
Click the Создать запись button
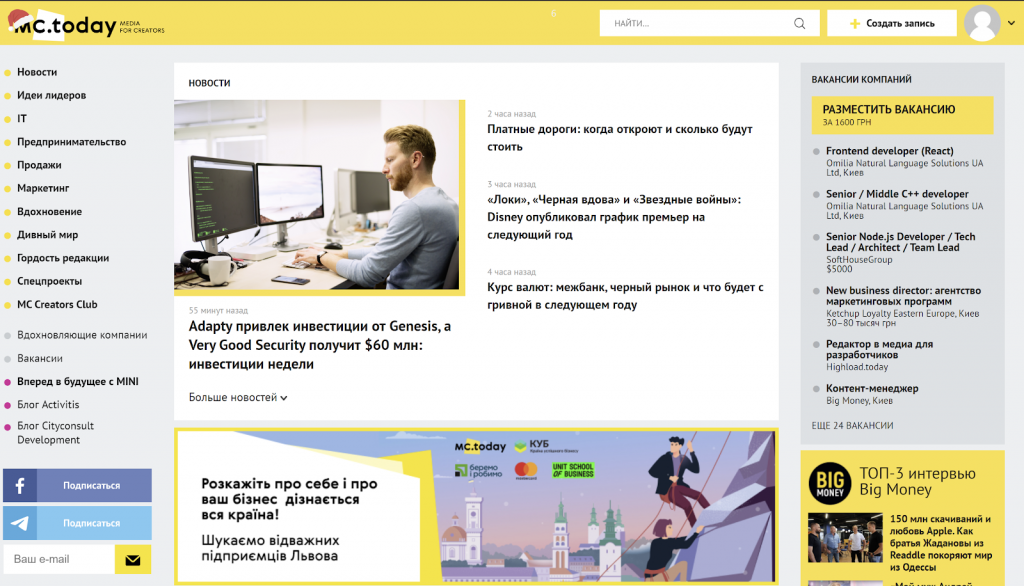pos(891,24)
